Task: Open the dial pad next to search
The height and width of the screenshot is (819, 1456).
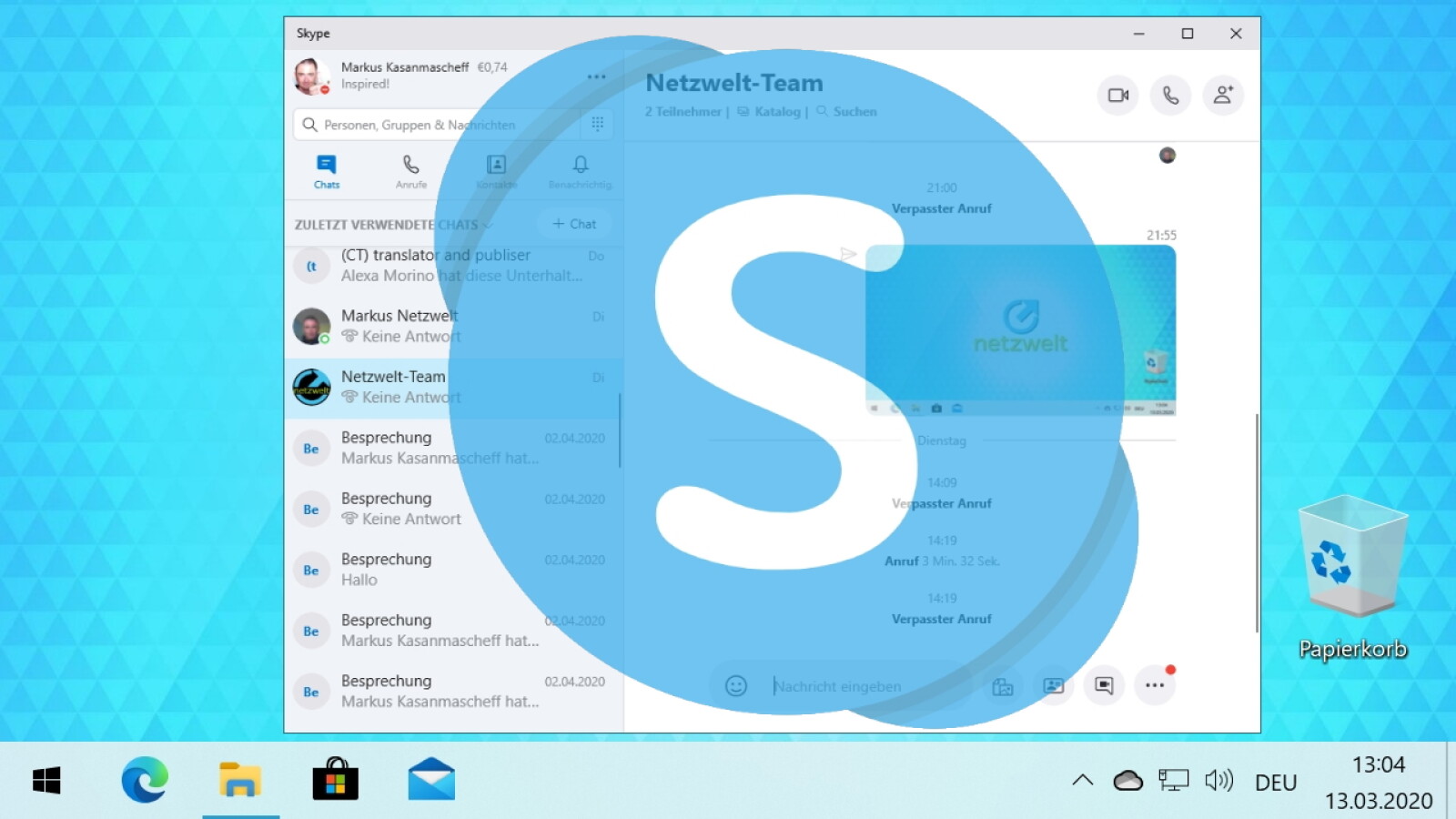Action: click(597, 124)
